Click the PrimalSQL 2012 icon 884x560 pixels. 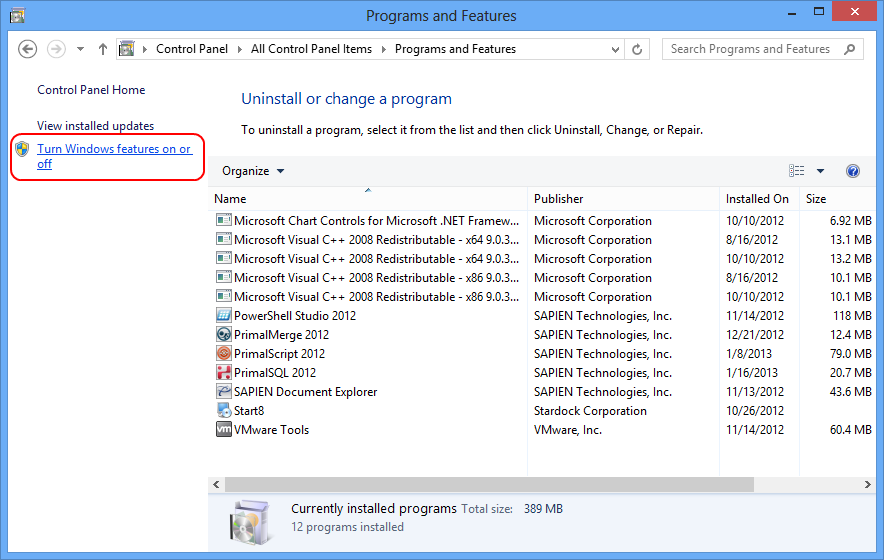224,372
